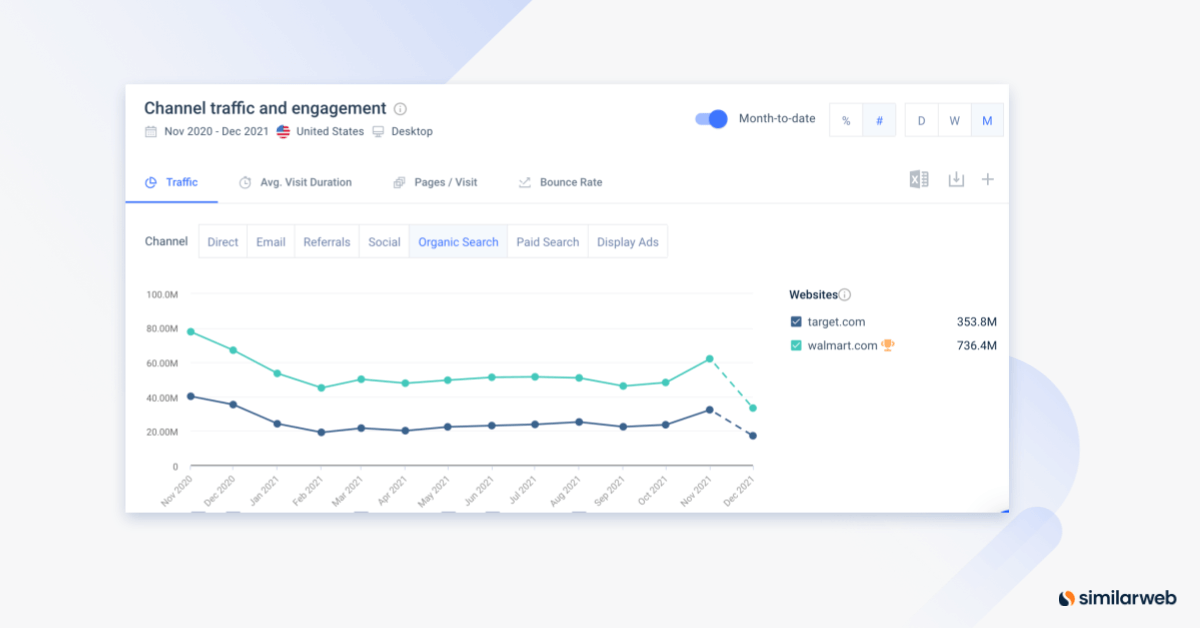Open the Pages / Visit tab
This screenshot has height=628, width=1200.
click(435, 182)
